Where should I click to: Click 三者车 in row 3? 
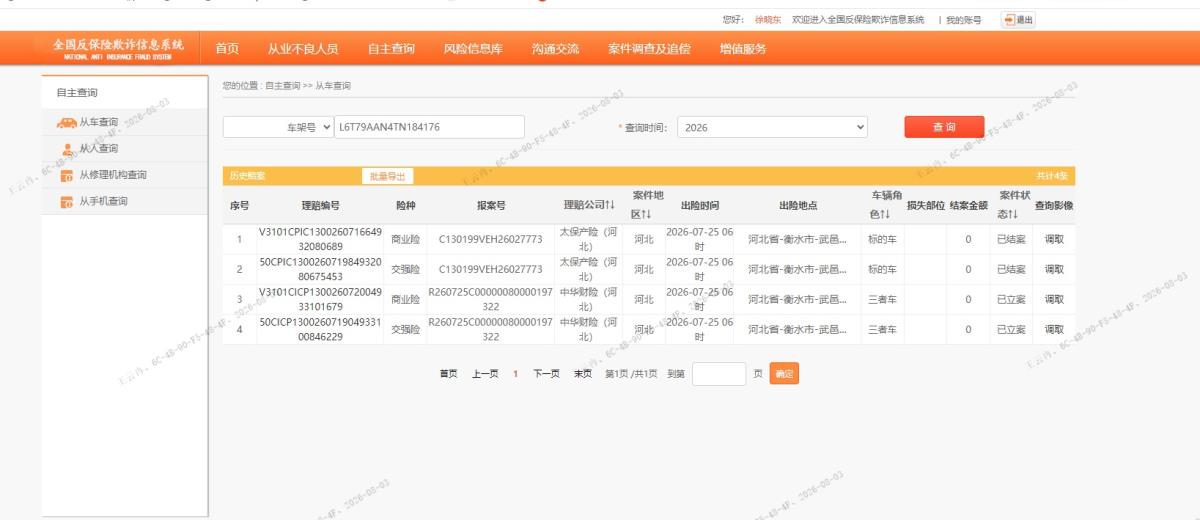[883, 299]
